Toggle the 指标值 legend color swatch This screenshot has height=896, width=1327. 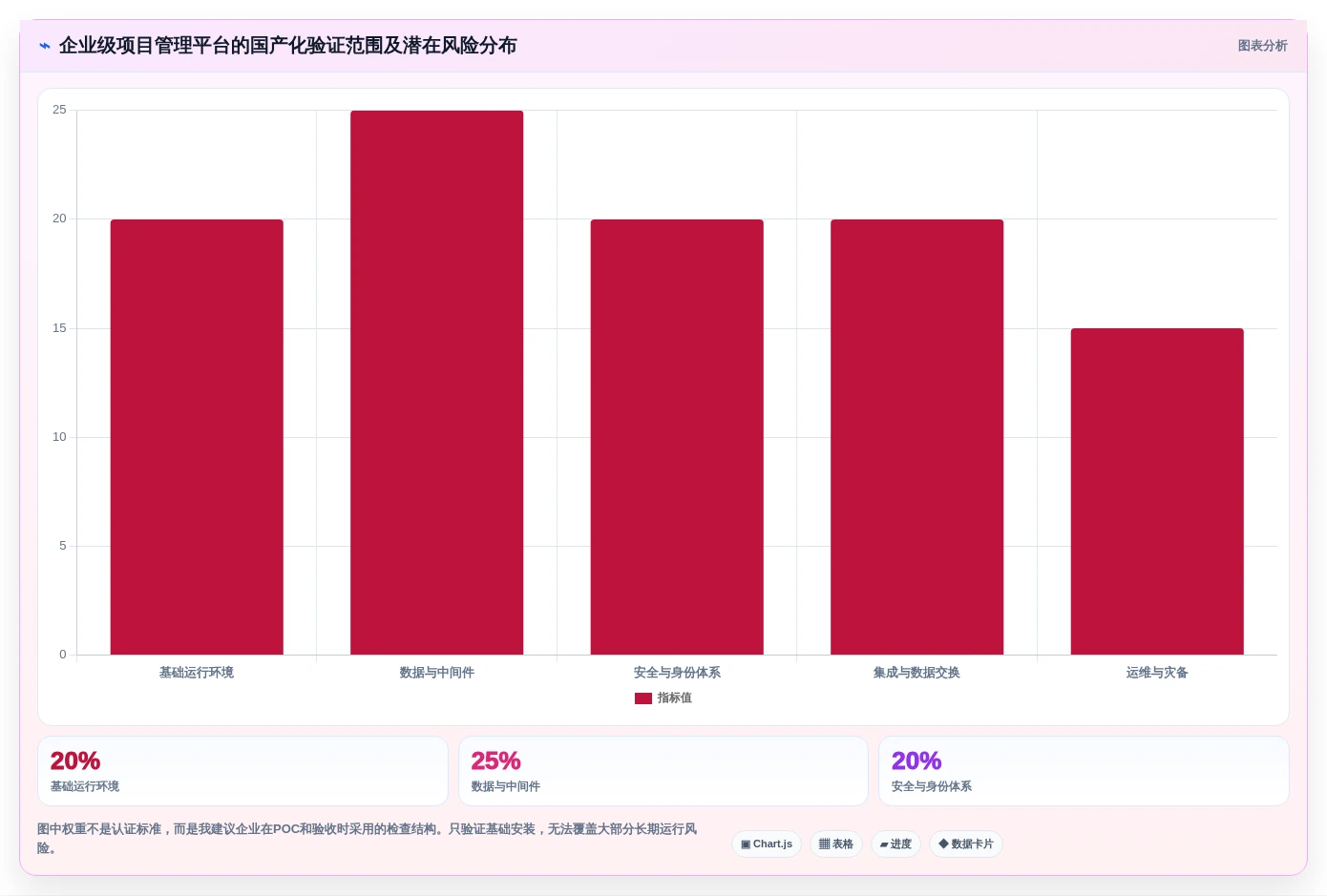pyautogui.click(x=643, y=698)
